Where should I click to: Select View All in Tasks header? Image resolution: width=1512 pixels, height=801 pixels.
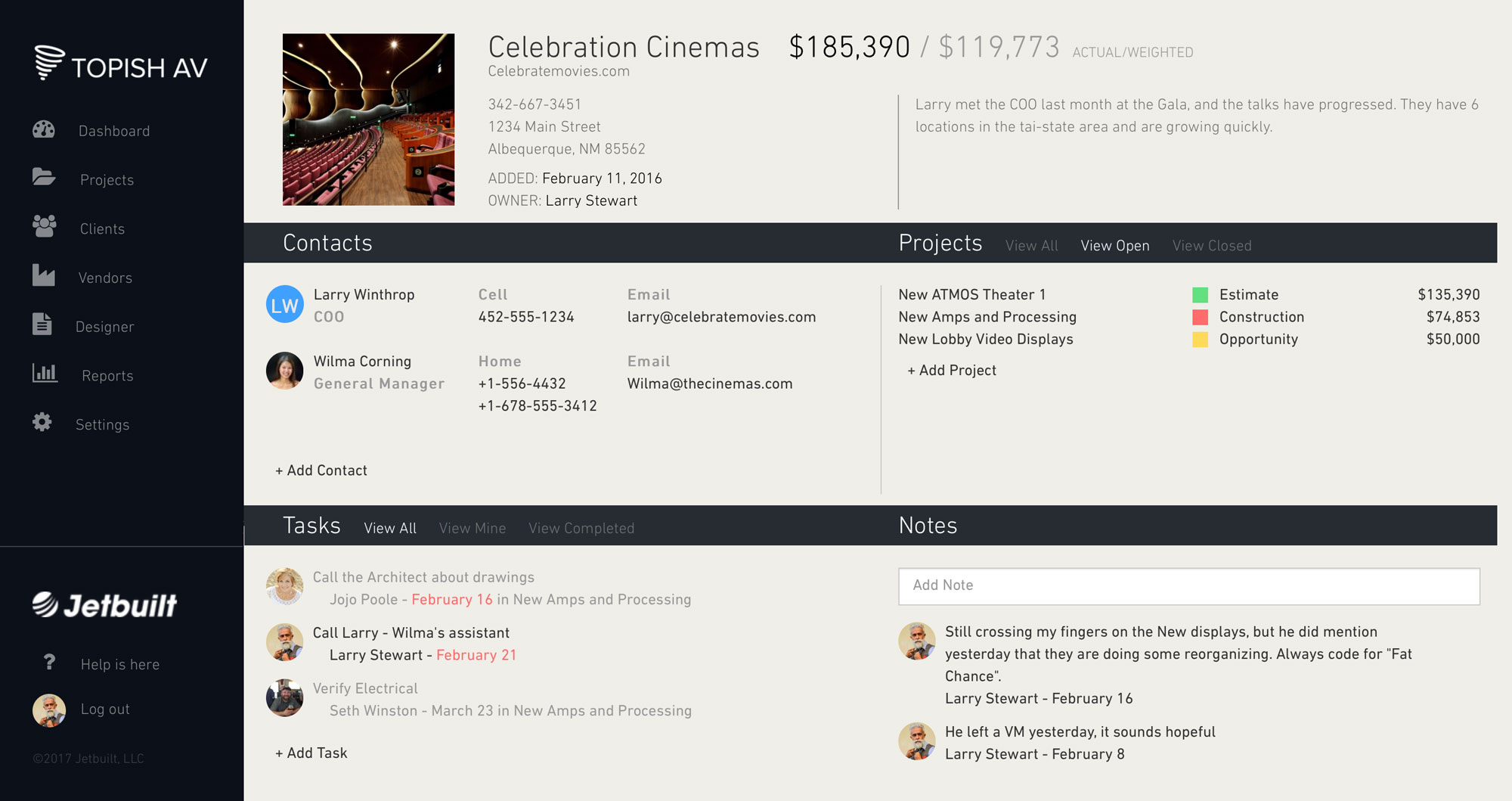[x=390, y=528]
